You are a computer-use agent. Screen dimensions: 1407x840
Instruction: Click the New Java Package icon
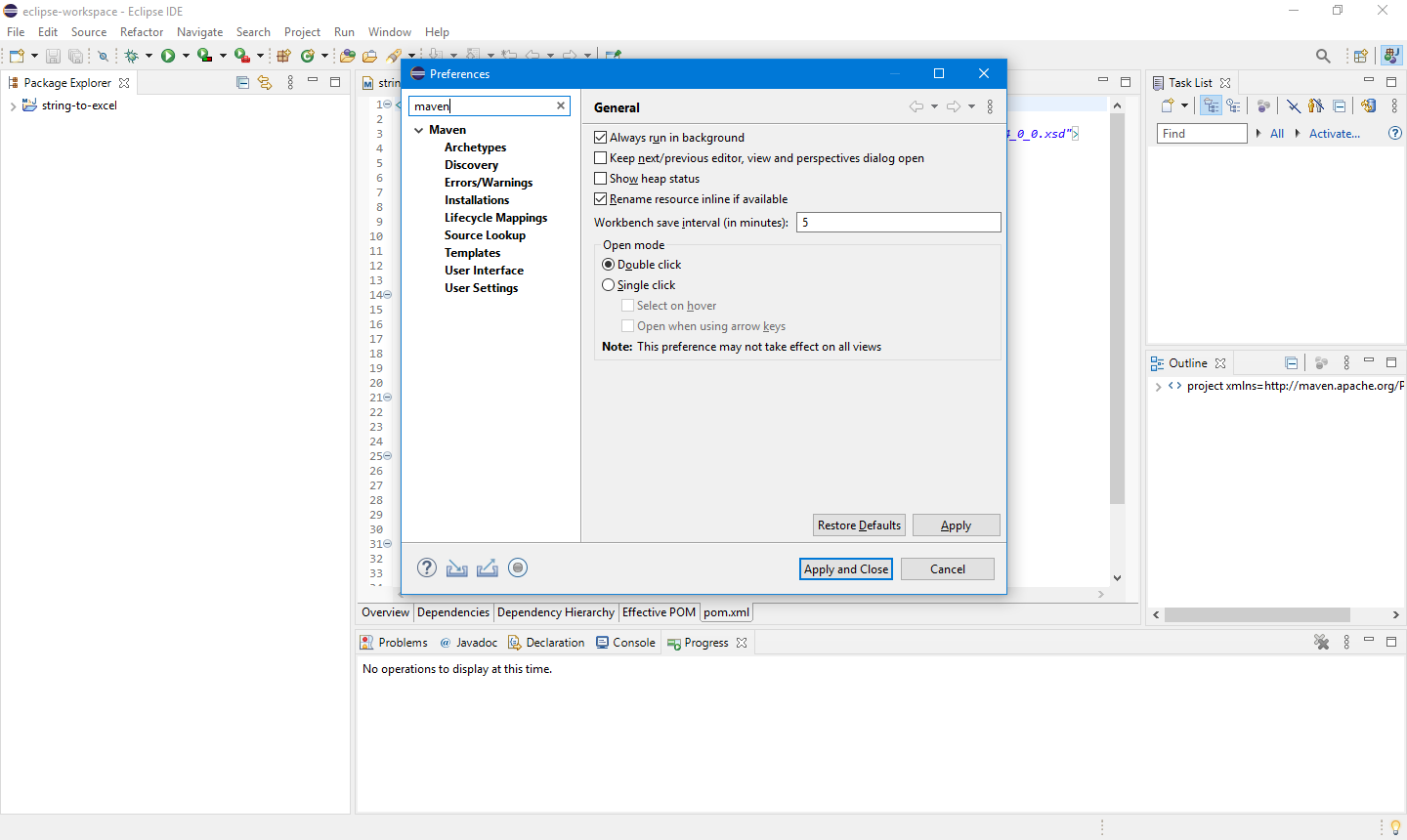pos(283,56)
